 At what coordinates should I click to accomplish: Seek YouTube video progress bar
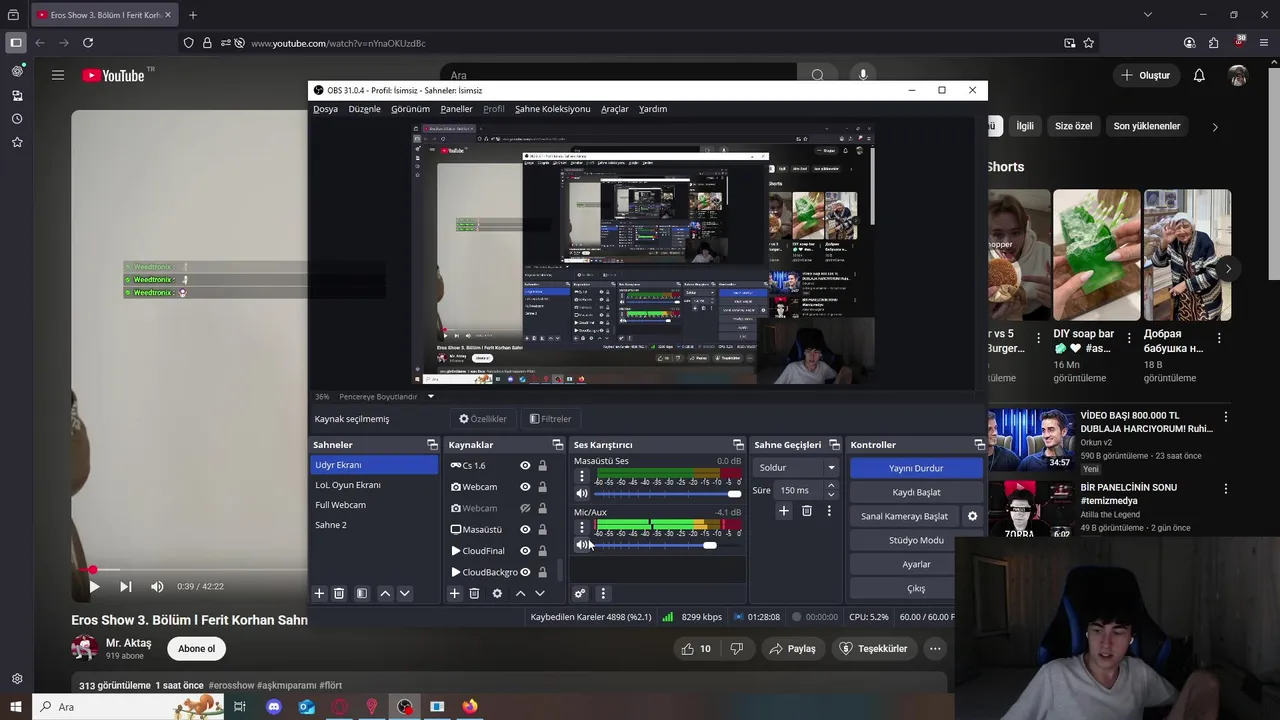[190, 569]
